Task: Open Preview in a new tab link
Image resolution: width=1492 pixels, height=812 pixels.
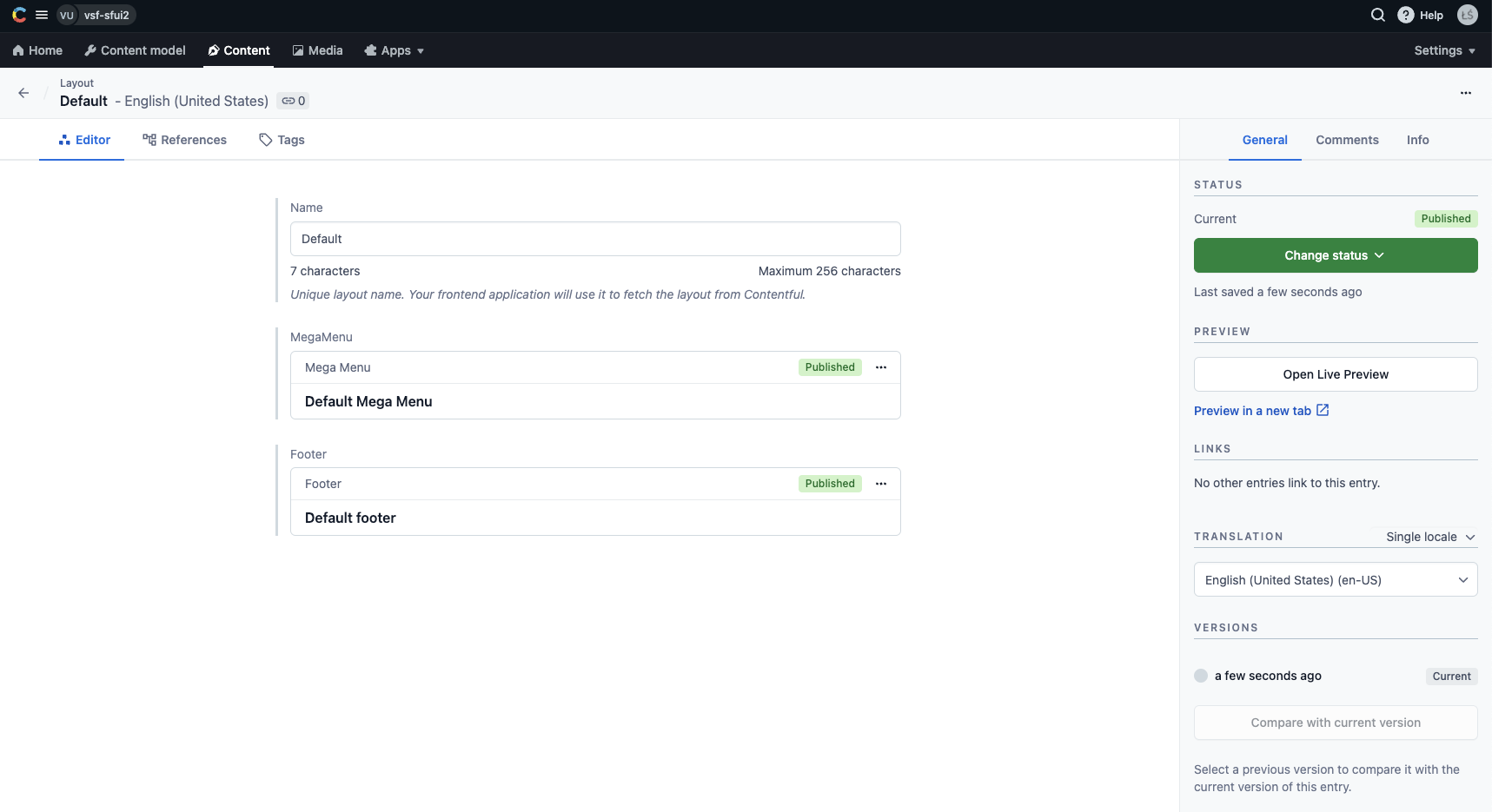Action: pos(1261,411)
